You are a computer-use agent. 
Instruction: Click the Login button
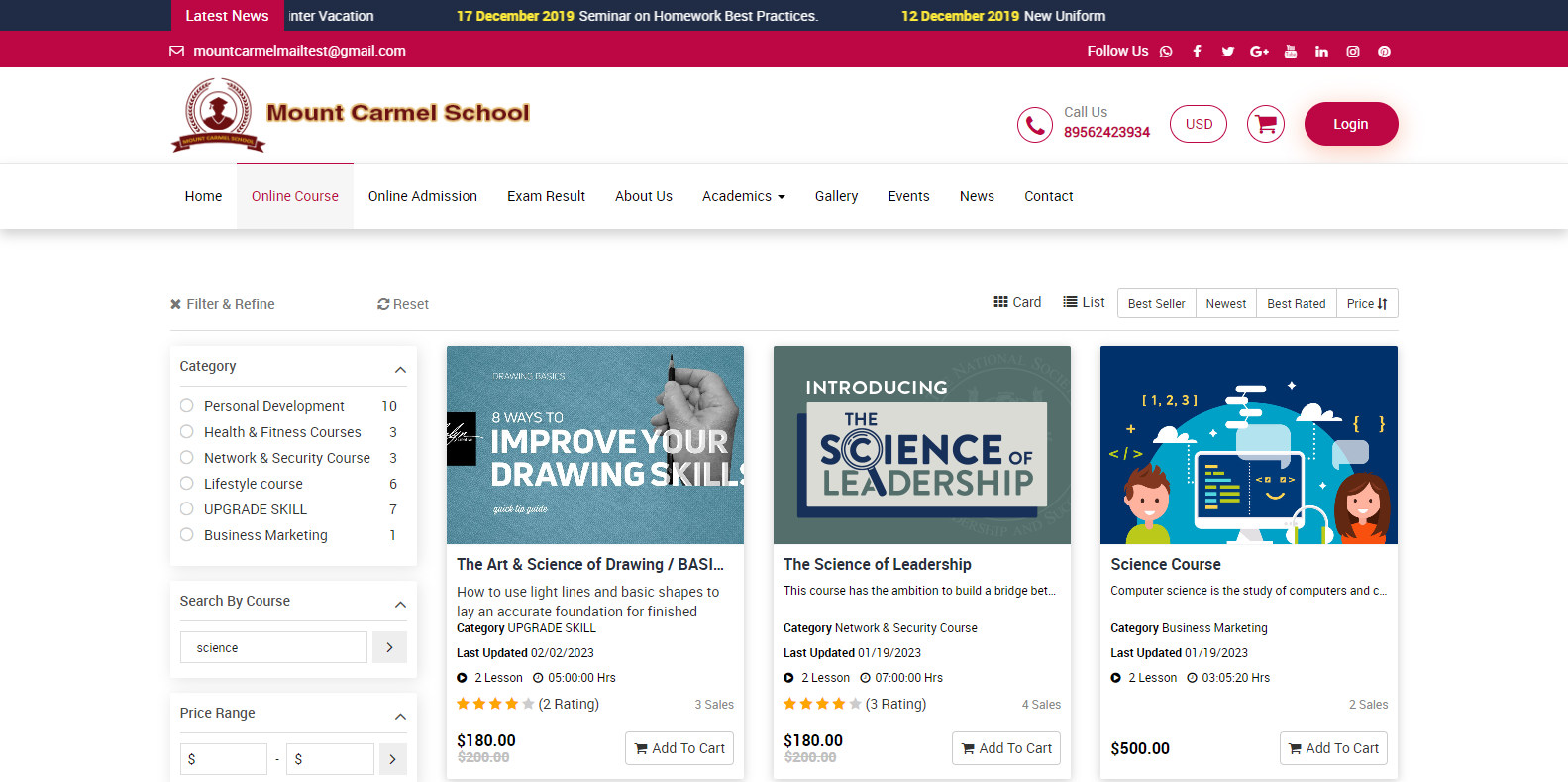pyautogui.click(x=1350, y=124)
